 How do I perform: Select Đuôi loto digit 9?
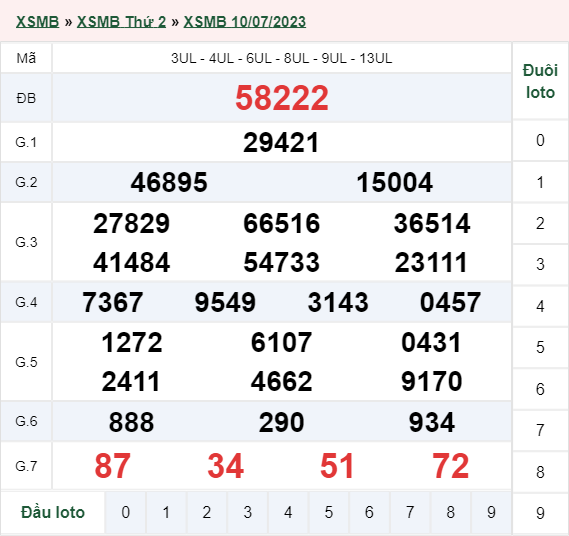click(540, 513)
